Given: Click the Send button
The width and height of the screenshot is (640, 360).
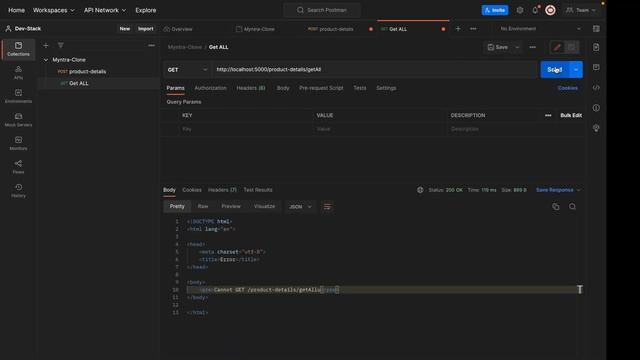Looking at the screenshot, I should tap(555, 70).
